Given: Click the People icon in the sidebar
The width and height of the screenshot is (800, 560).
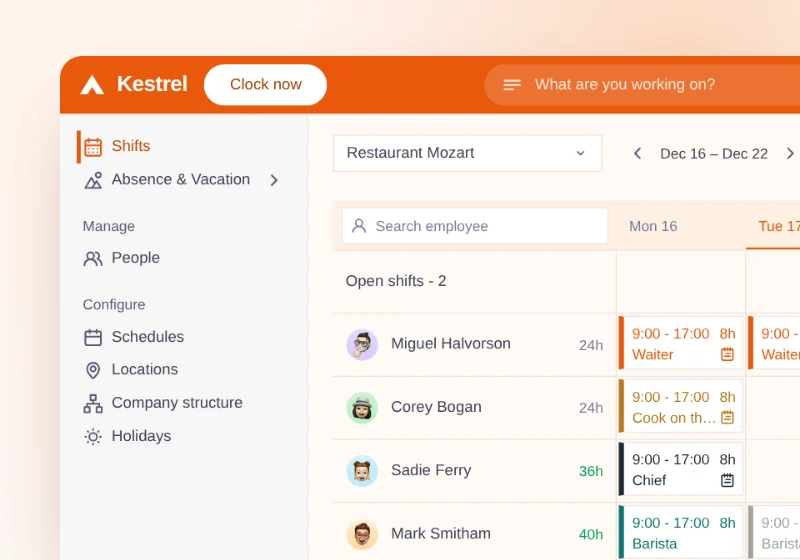Looking at the screenshot, I should click(x=93, y=259).
